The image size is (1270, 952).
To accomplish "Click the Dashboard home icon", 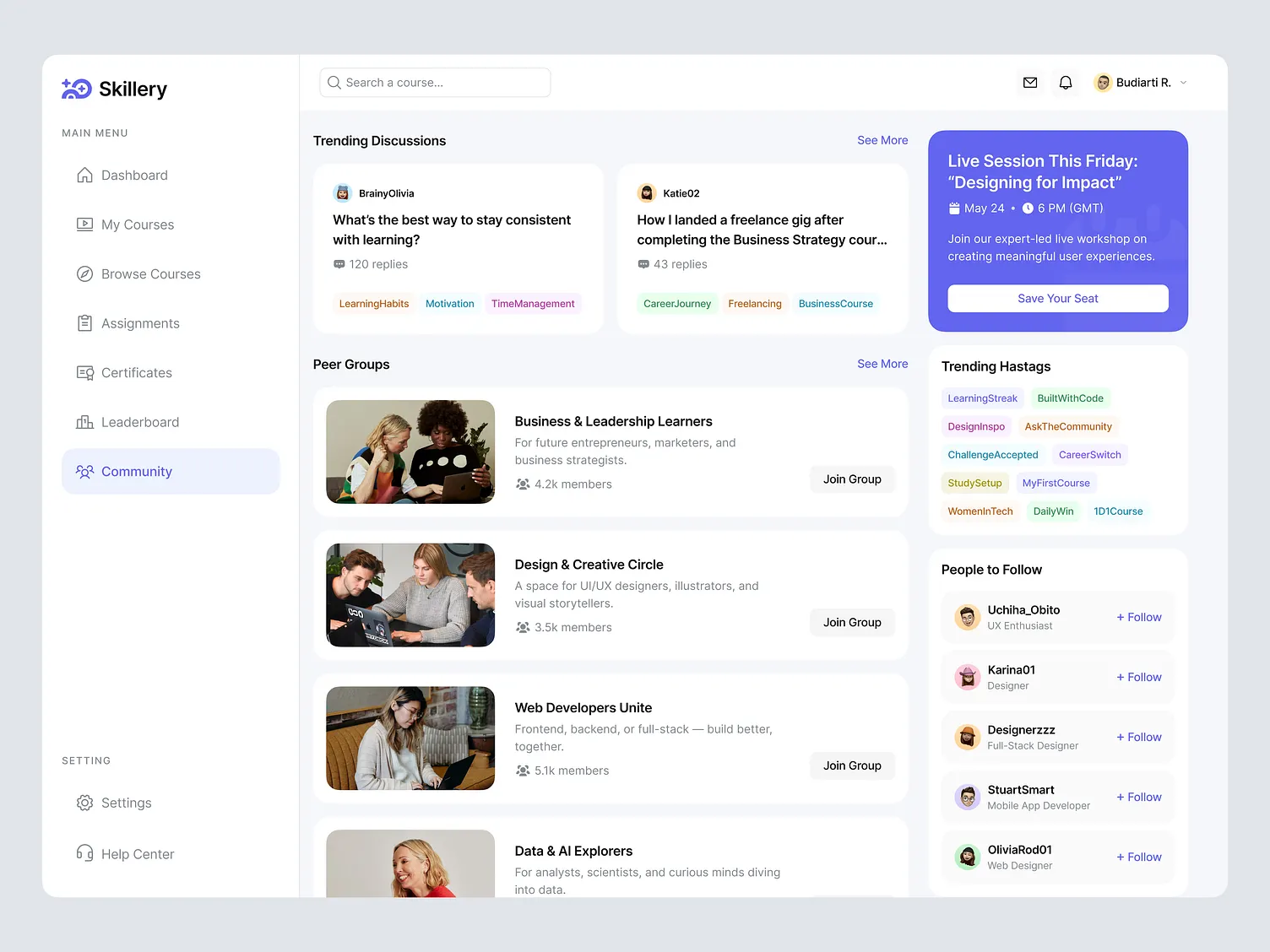I will click(84, 176).
